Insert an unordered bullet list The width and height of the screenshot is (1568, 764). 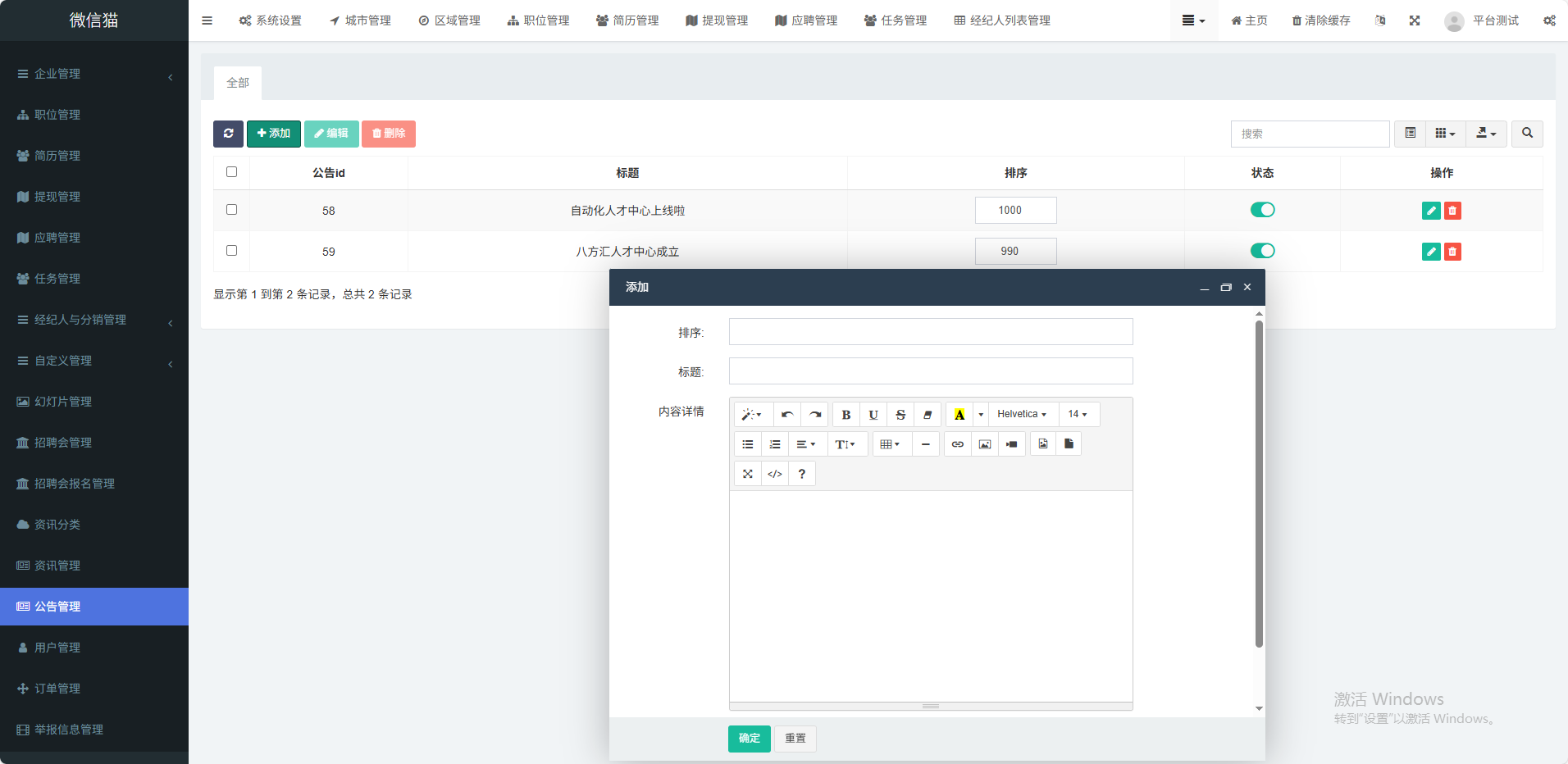(x=748, y=444)
